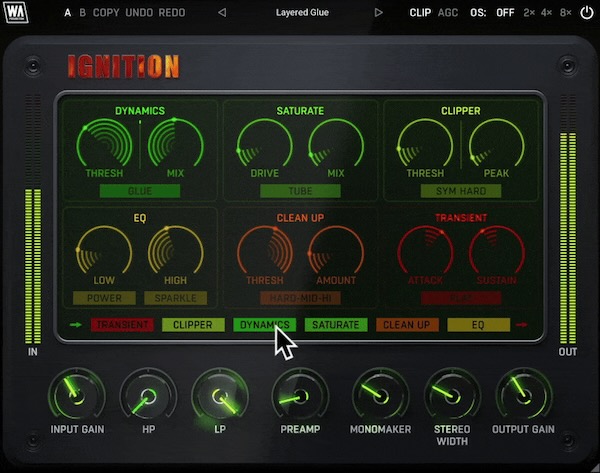Screen dimensions: 600x473
Task: Click the DYNAMICS chain order block
Action: [x=265, y=325]
